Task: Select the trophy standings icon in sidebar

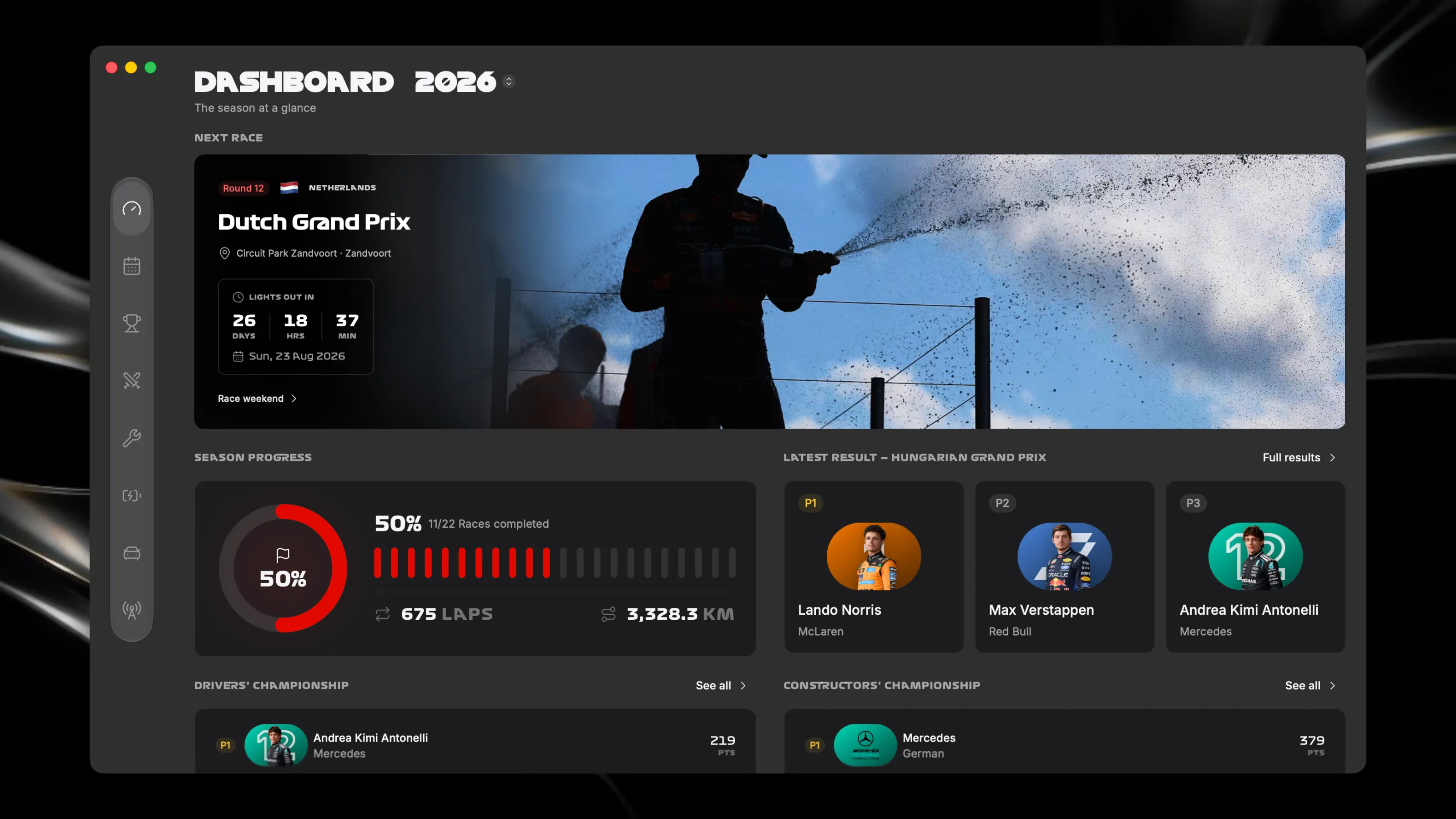Action: (131, 324)
